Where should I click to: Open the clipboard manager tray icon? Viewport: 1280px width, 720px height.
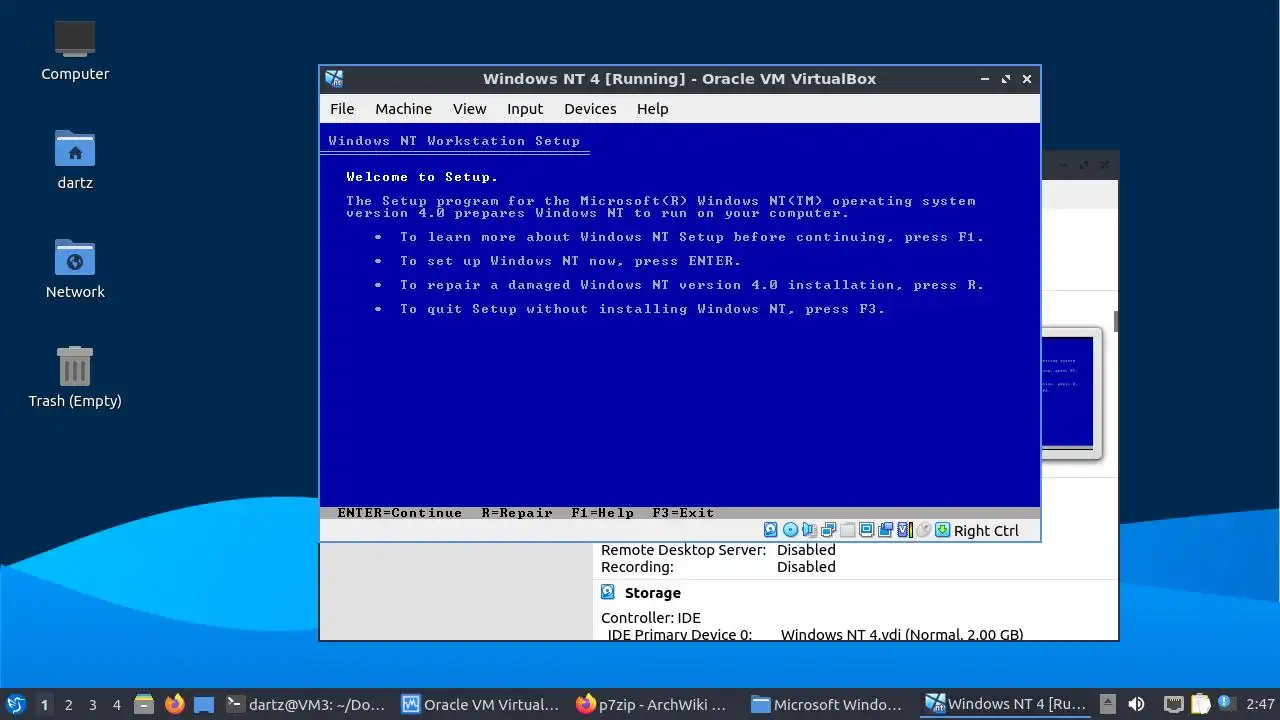tap(1200, 704)
